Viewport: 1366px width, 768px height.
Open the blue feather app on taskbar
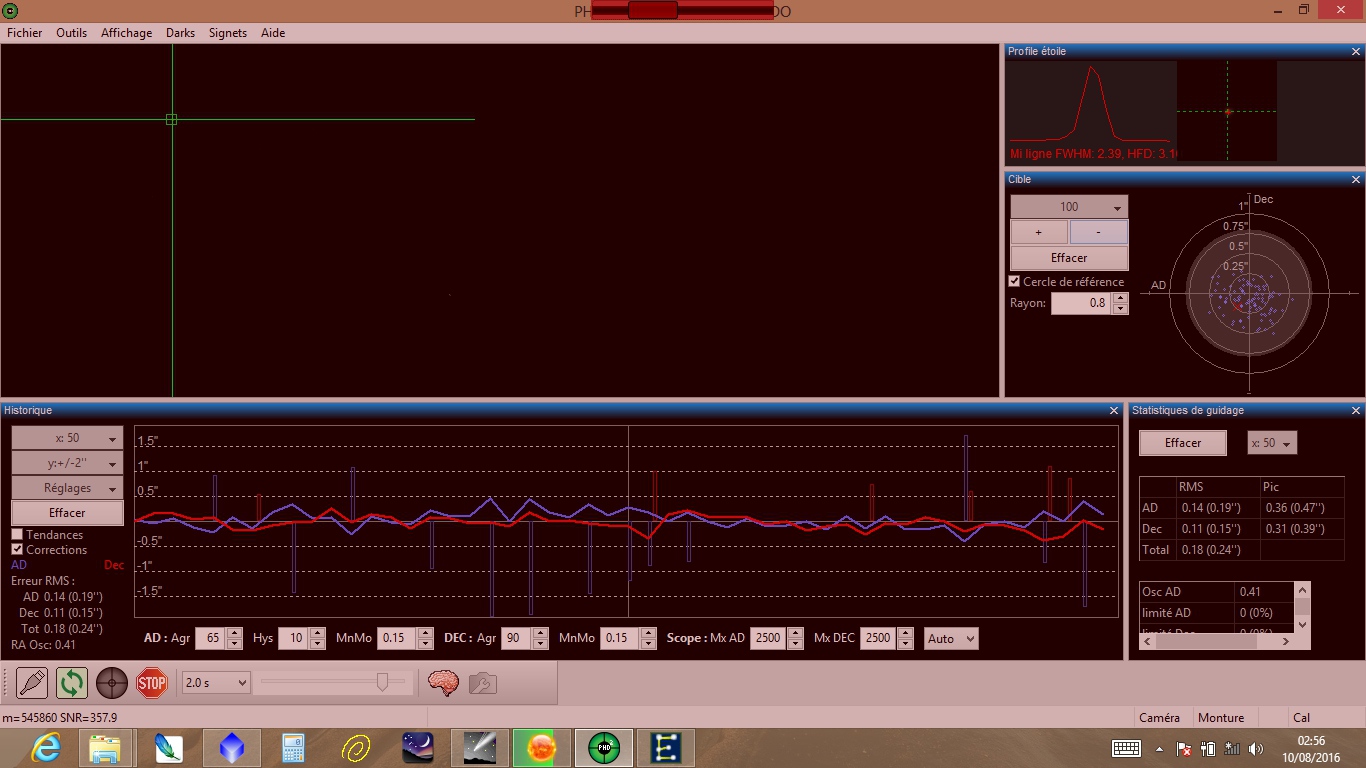point(169,748)
